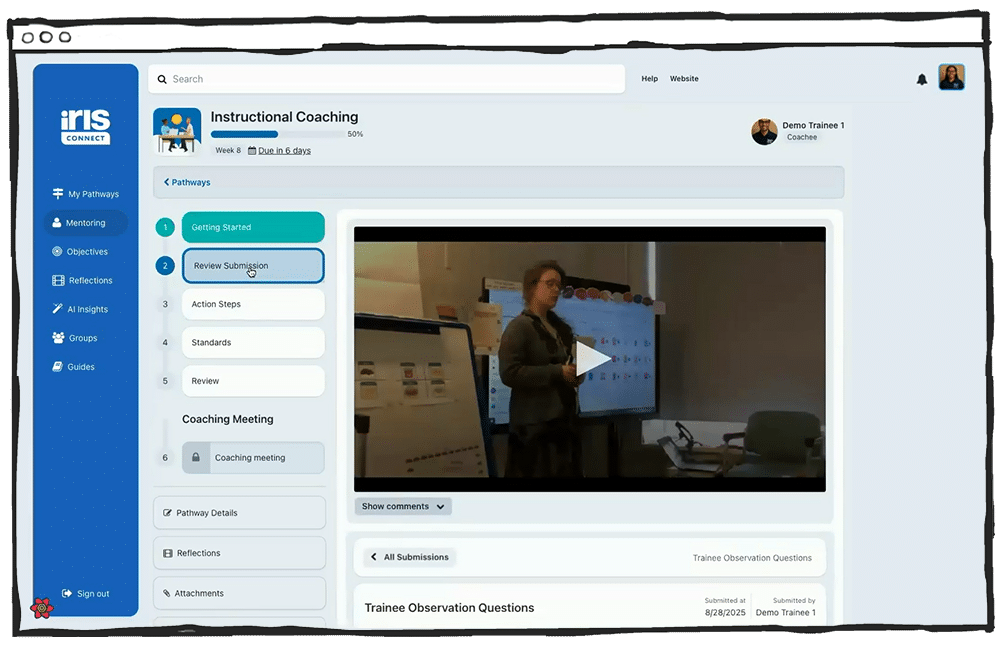Viewport: 1000px width, 651px height.
Task: Sign out of the account
Action: pos(85,594)
